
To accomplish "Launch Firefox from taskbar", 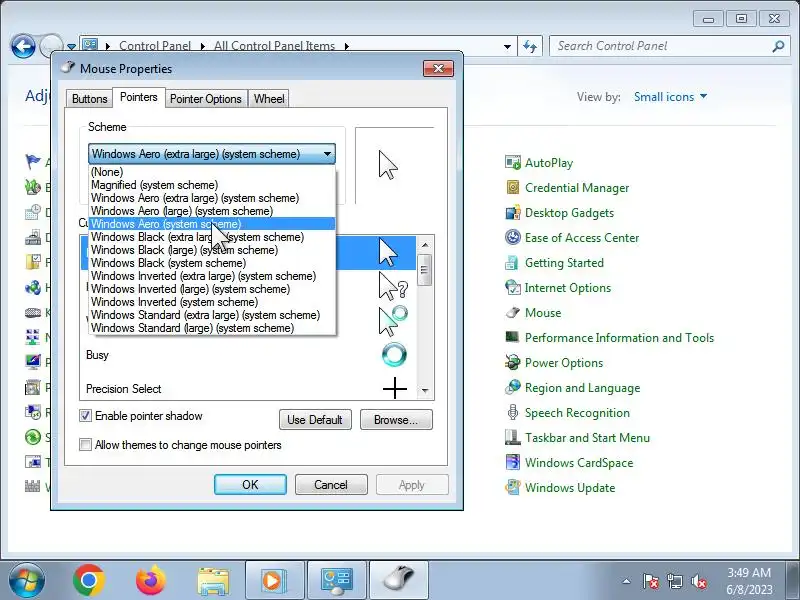I will pyautogui.click(x=151, y=581).
